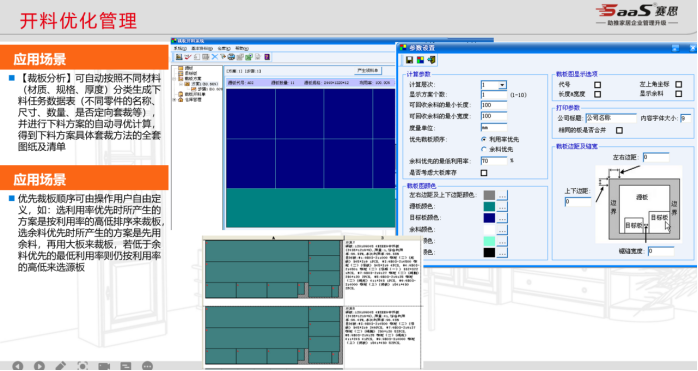Select the 余料优先 radio button
The height and width of the screenshot is (371, 698).
point(484,149)
